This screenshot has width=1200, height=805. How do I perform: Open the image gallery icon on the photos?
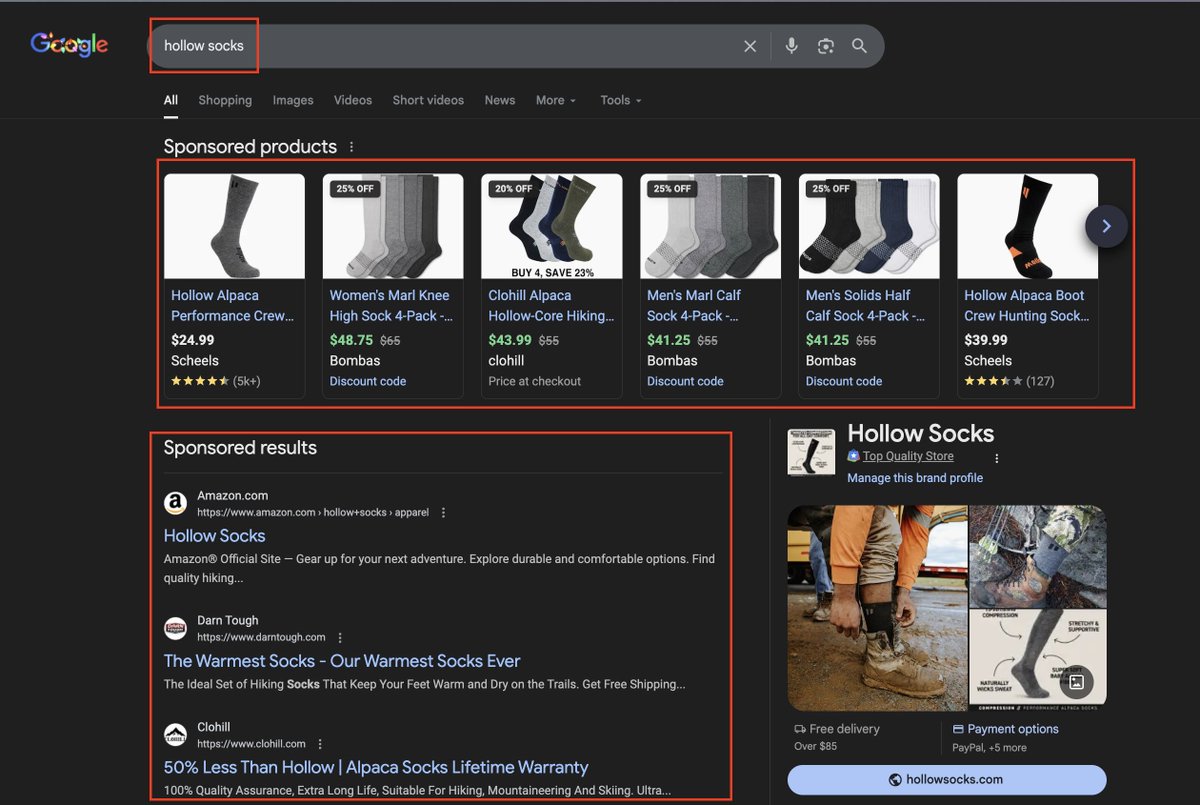[1076, 682]
